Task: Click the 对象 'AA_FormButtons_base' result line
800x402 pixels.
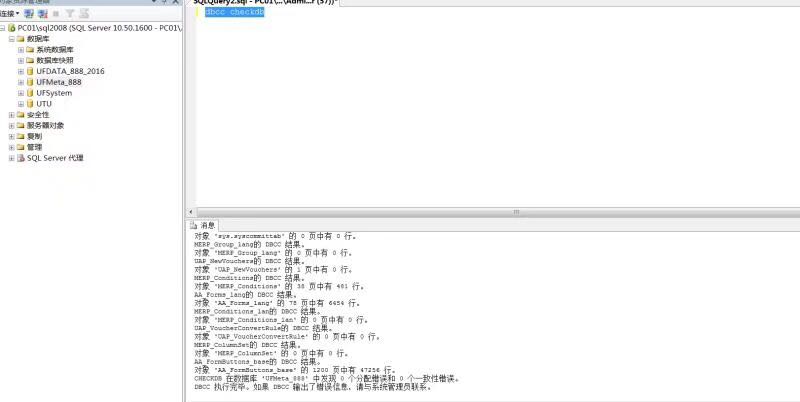Action: pyautogui.click(x=295, y=370)
